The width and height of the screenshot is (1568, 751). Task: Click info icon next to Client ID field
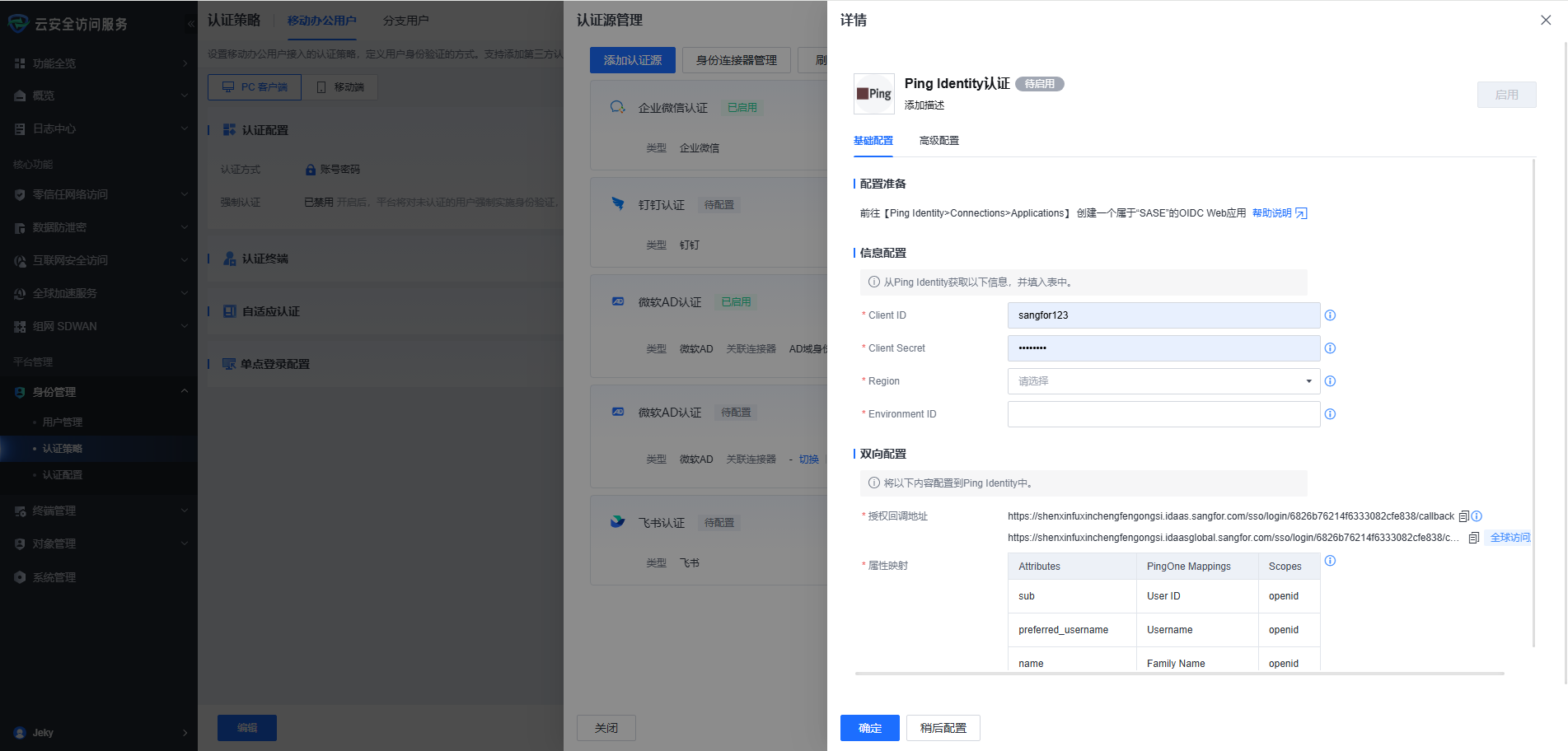click(1330, 315)
